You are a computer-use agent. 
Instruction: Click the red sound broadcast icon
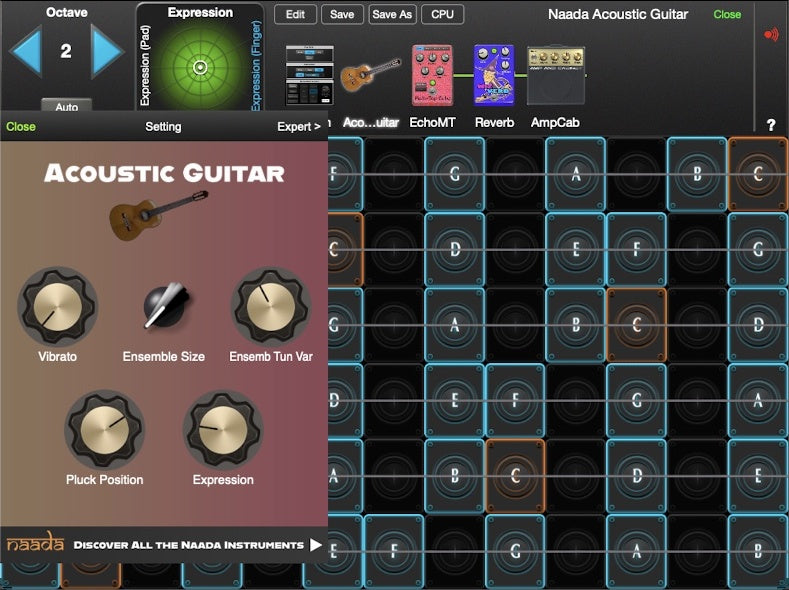771,34
